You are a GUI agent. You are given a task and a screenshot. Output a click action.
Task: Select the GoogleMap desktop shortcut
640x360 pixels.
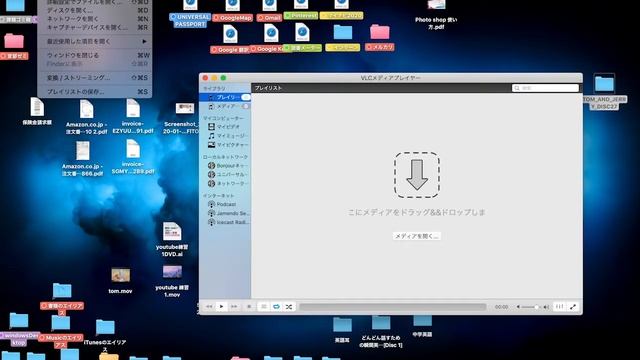[233, 10]
